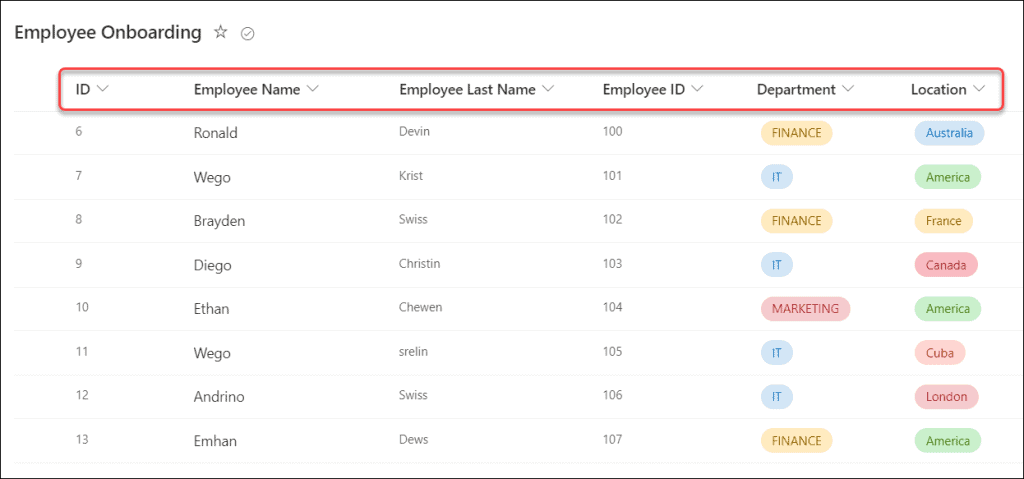The image size is (1024, 479).
Task: Select Employee ID value 101
Action: pyautogui.click(x=613, y=175)
